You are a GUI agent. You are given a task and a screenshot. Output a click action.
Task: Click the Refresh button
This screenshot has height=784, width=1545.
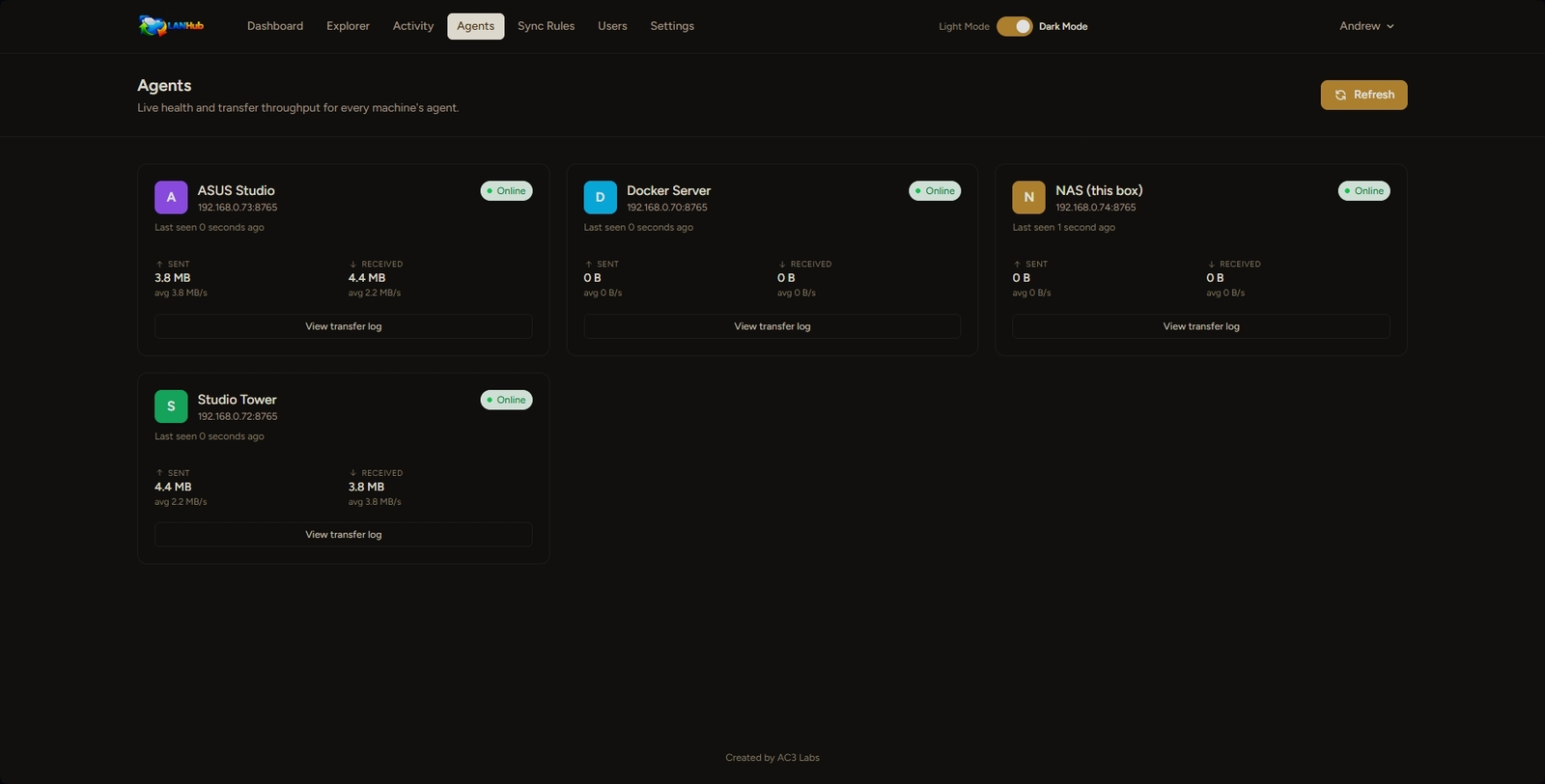click(1363, 95)
